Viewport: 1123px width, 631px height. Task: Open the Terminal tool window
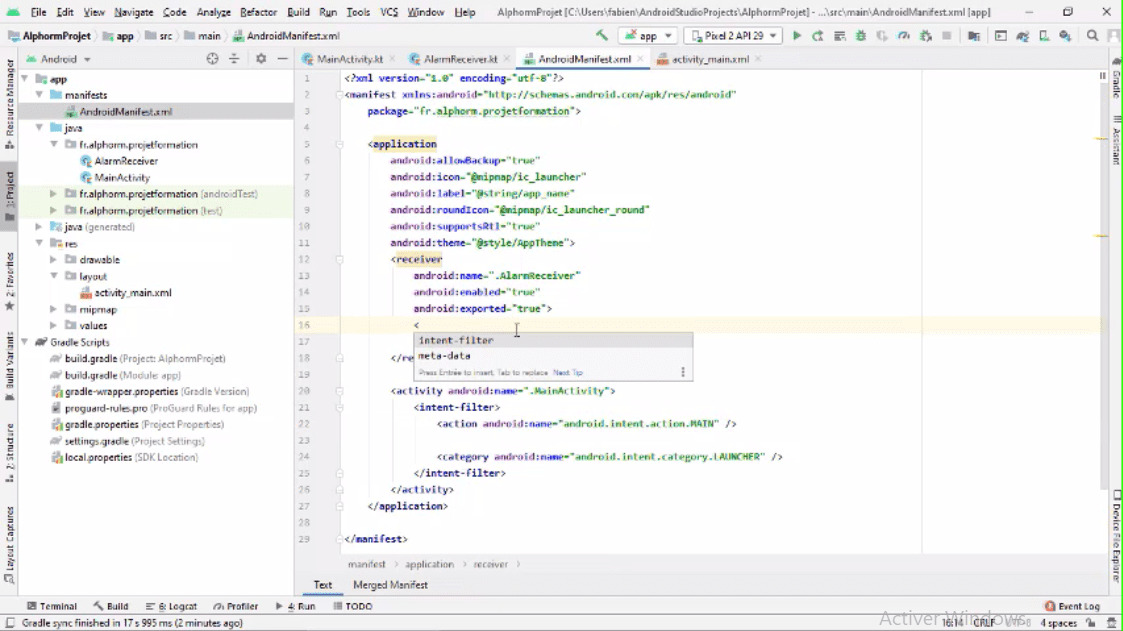pyautogui.click(x=55, y=605)
